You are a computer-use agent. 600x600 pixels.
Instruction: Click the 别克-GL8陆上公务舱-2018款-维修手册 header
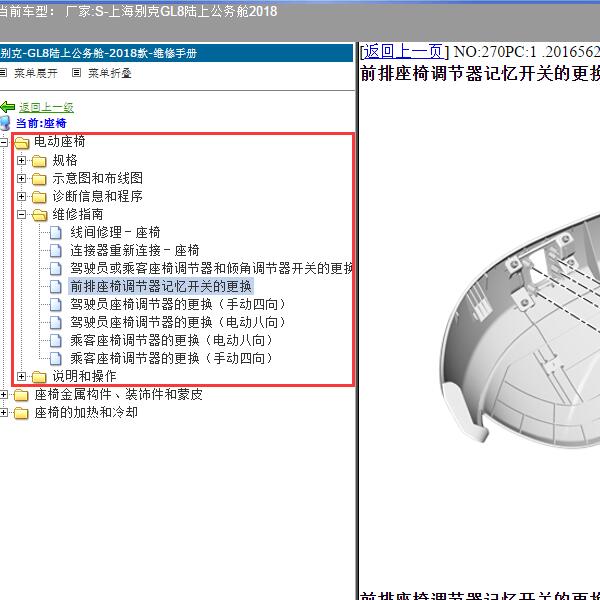coord(99,53)
